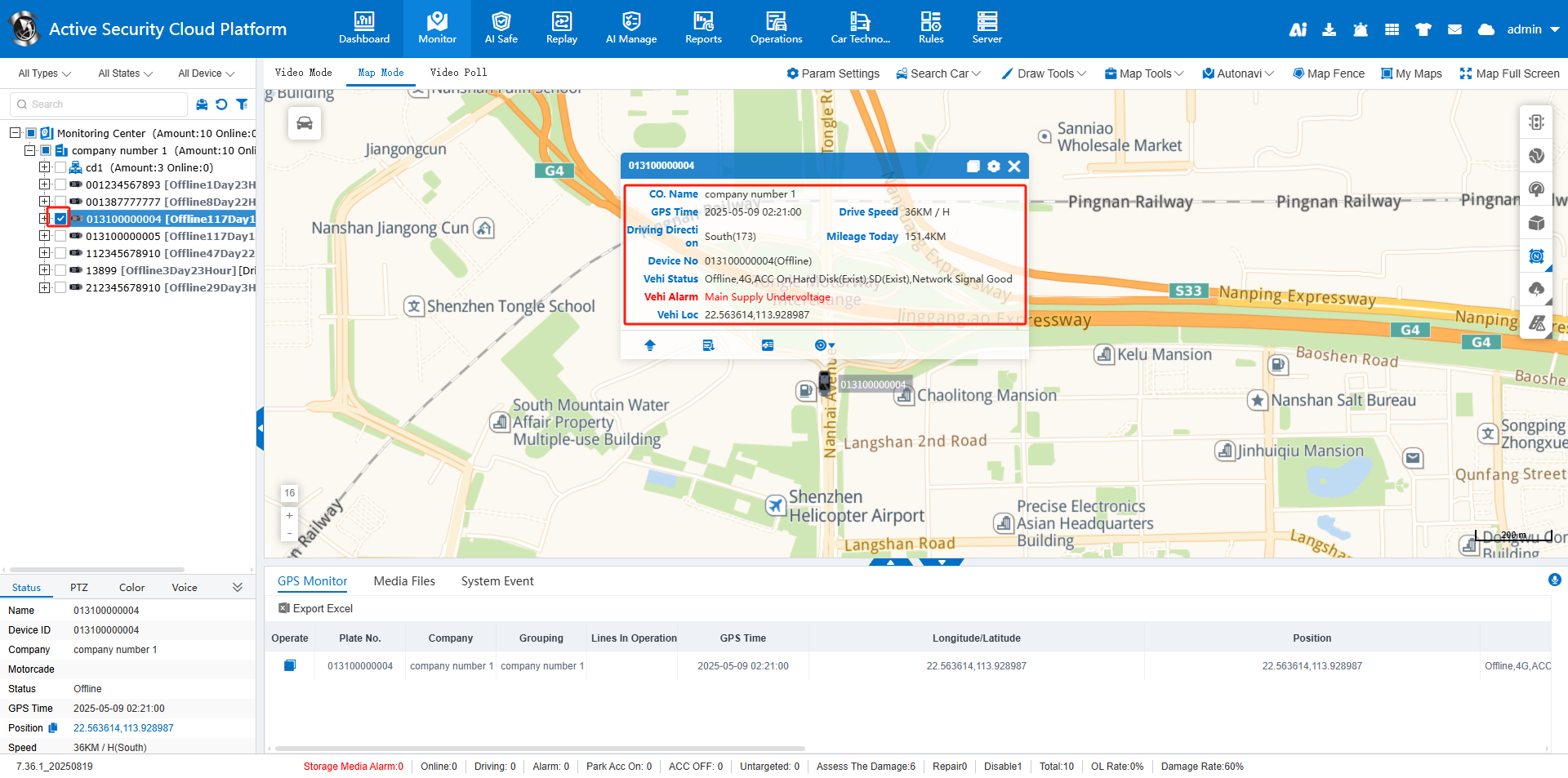Open the Rules module

click(x=930, y=28)
